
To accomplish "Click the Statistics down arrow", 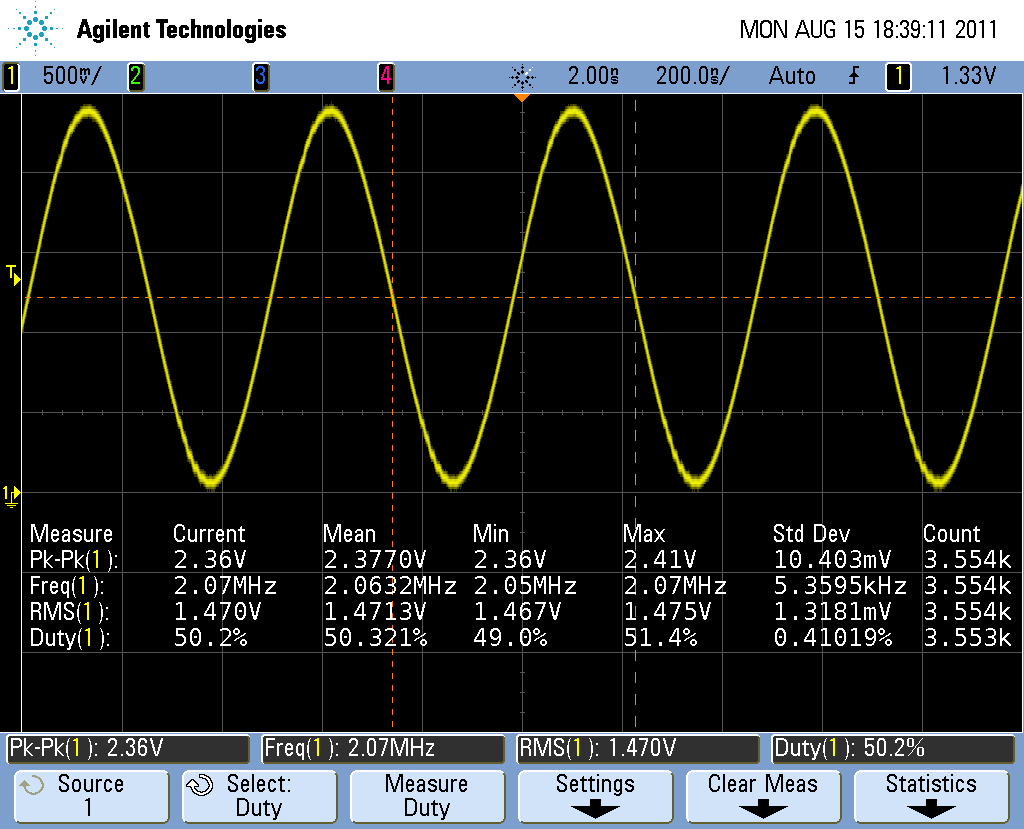I will tap(931, 810).
